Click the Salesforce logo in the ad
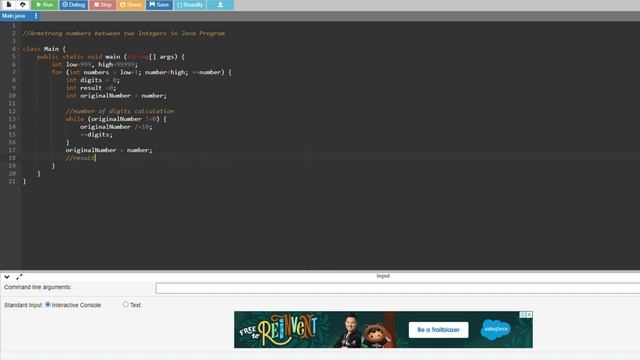The height and width of the screenshot is (360, 640). coord(495,329)
